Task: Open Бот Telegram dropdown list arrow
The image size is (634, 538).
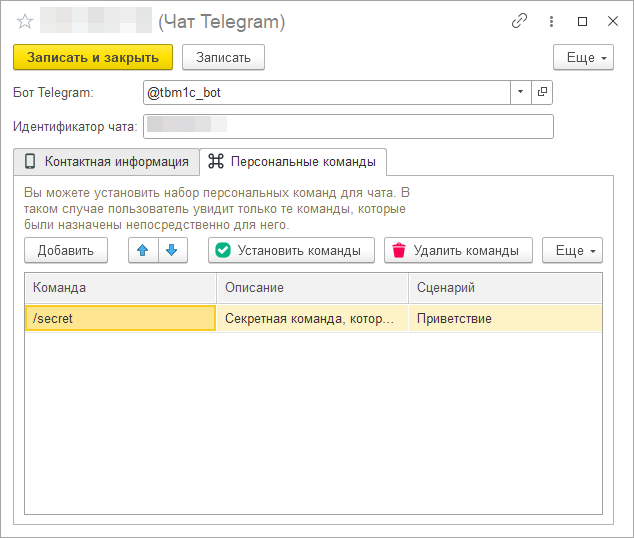Action: (520, 92)
